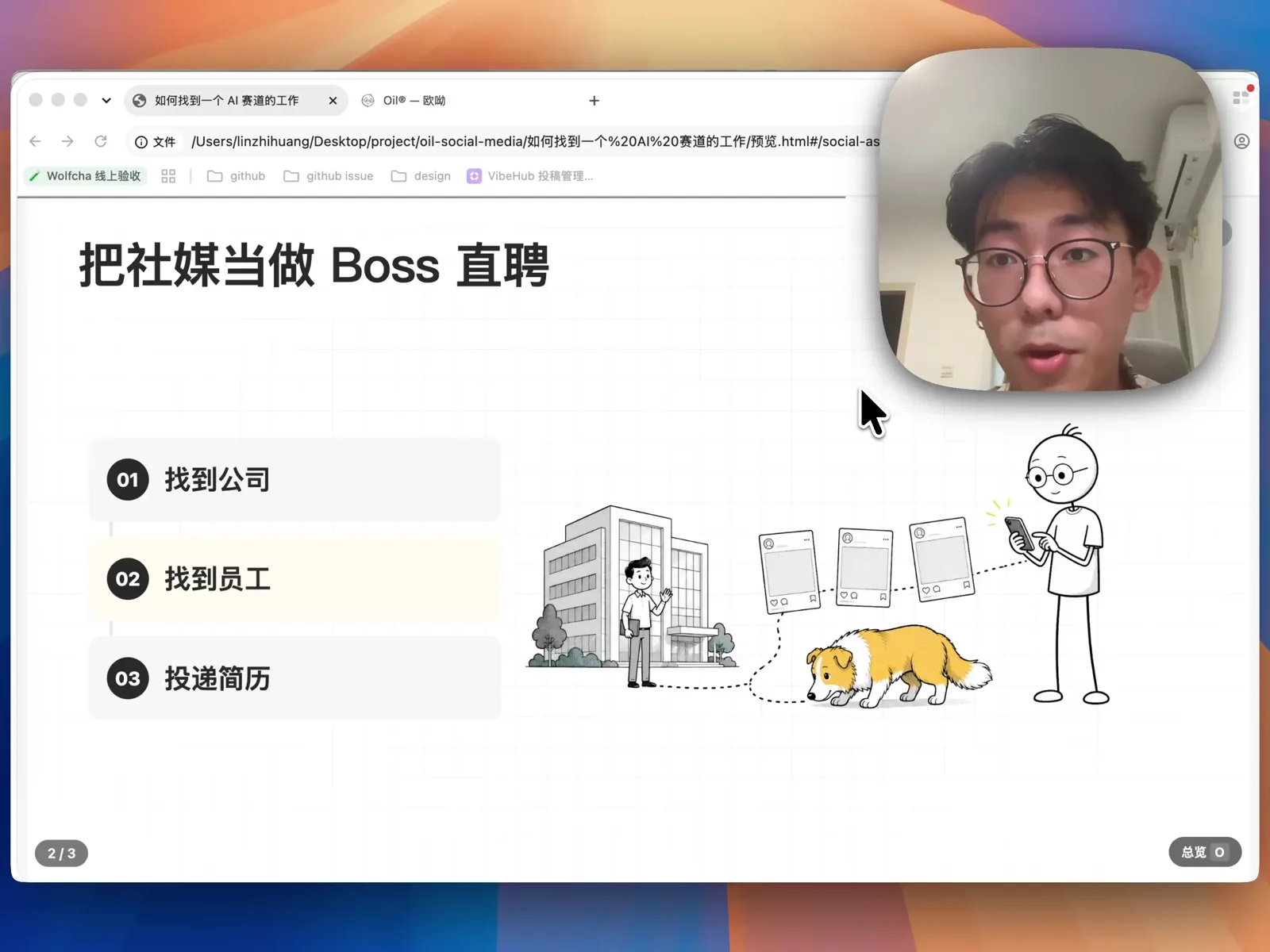Viewport: 1270px width, 952px height.
Task: Click the 文件 site info icon
Action: 155,142
